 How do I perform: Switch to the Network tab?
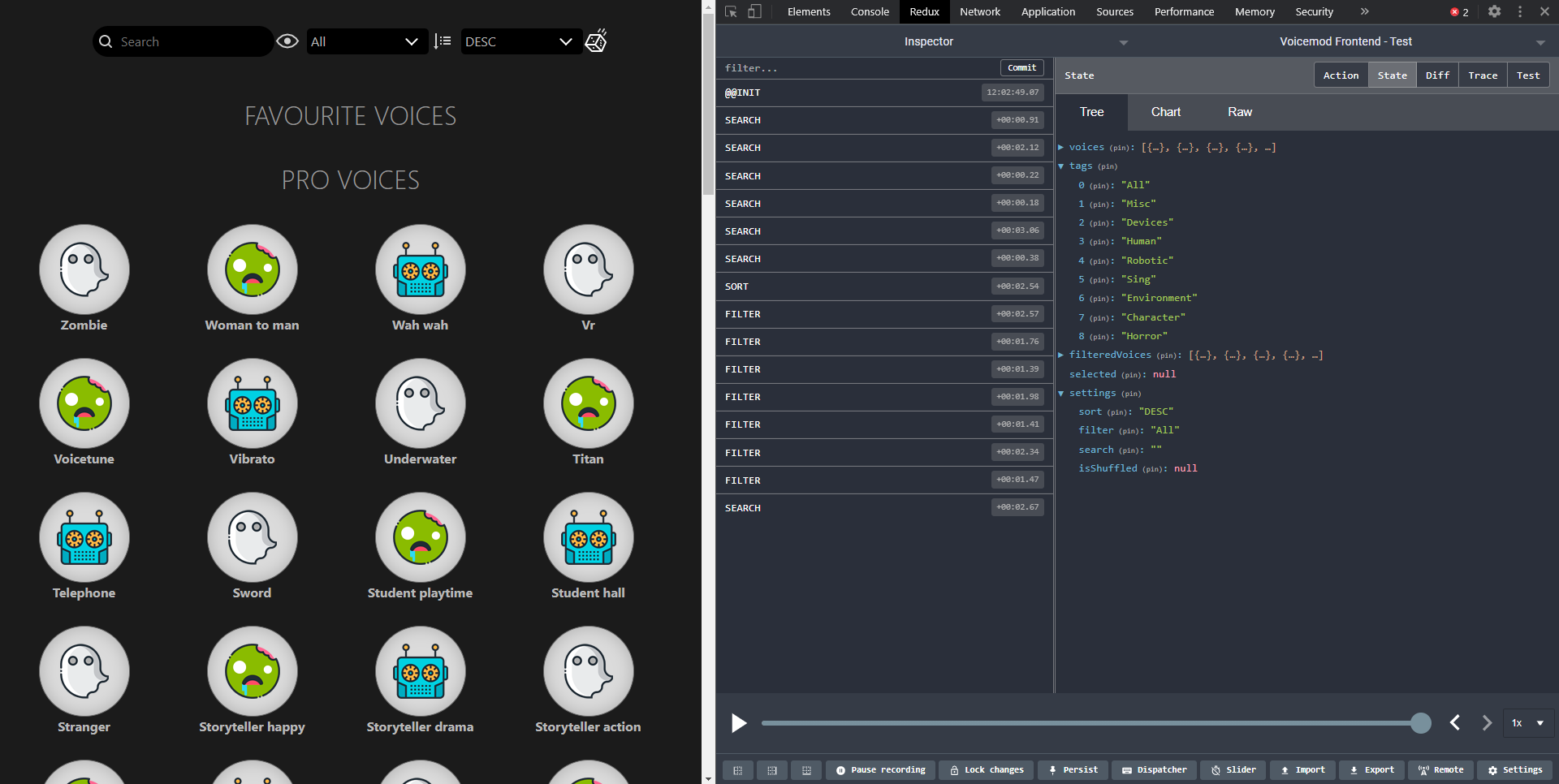980,11
